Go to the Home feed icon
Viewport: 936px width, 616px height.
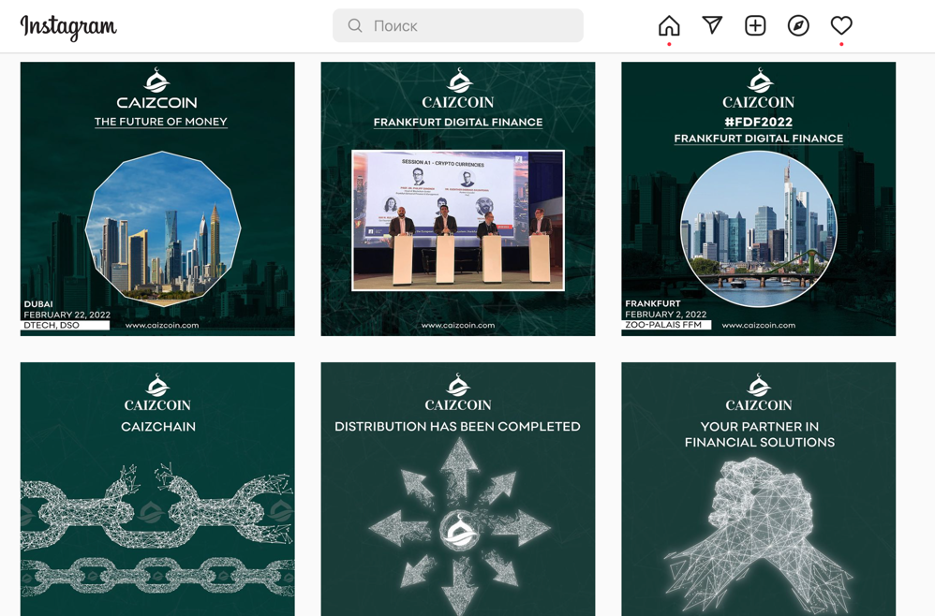pyautogui.click(x=669, y=26)
